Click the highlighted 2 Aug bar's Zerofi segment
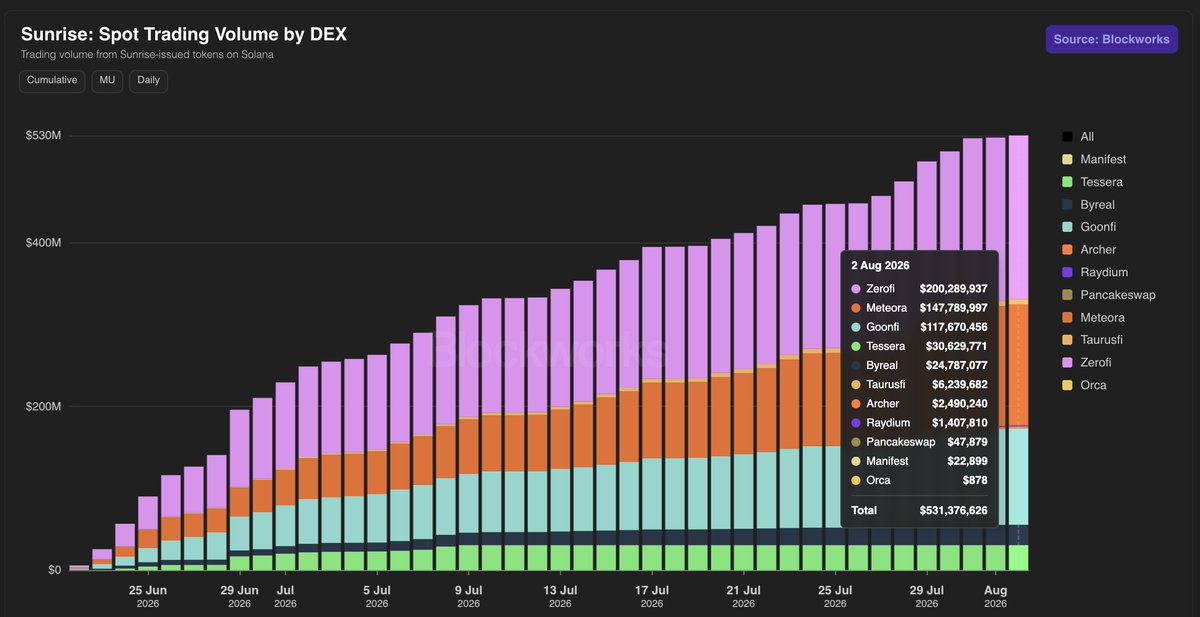 [1018, 217]
